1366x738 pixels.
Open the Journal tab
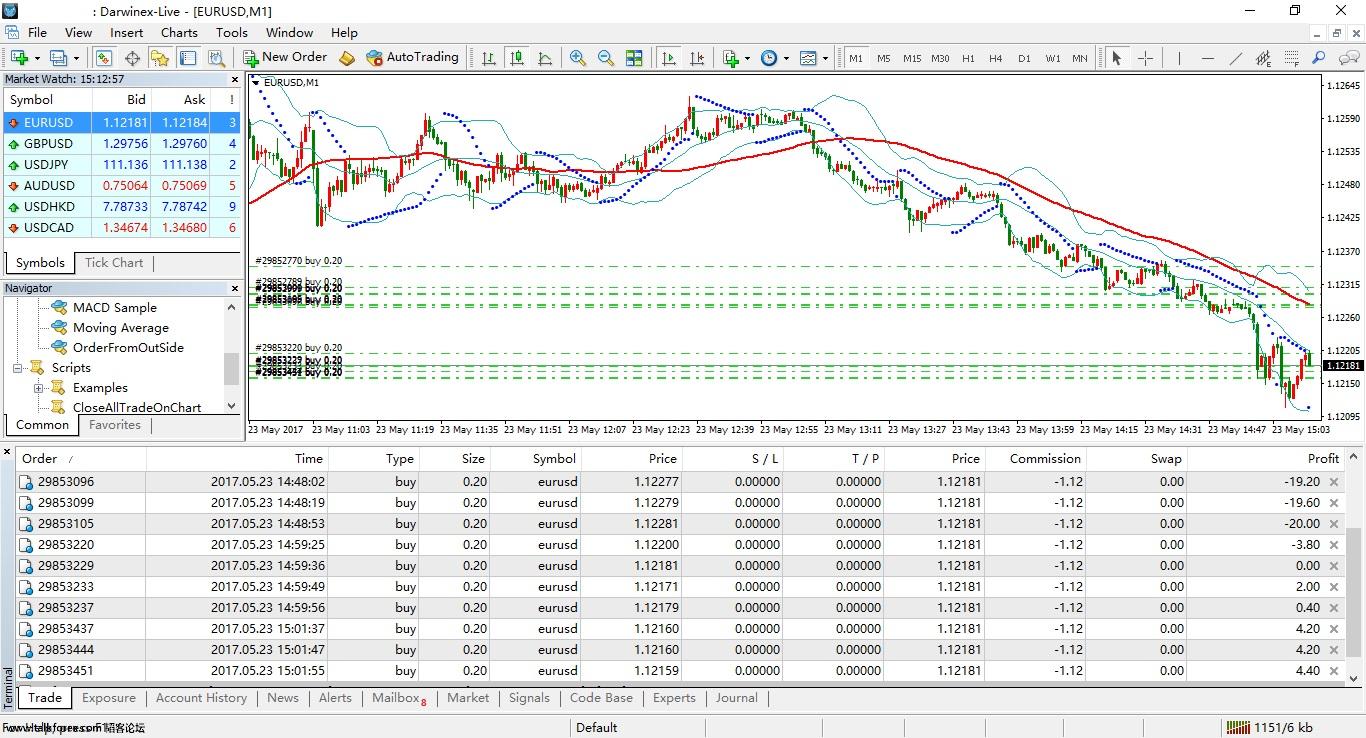[x=737, y=698]
